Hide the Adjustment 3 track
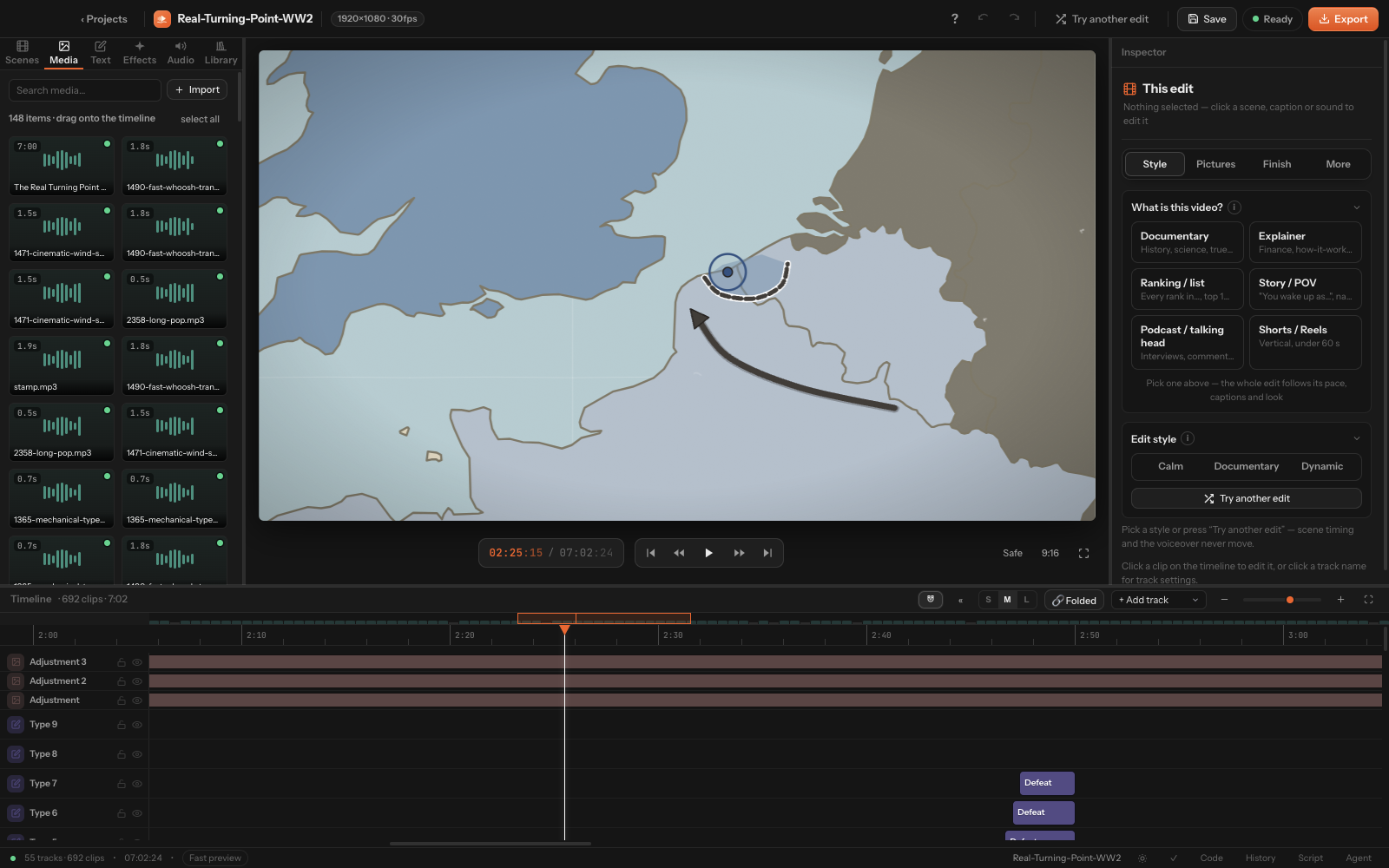Screen dimensions: 1389x868 pyautogui.click(x=137, y=662)
